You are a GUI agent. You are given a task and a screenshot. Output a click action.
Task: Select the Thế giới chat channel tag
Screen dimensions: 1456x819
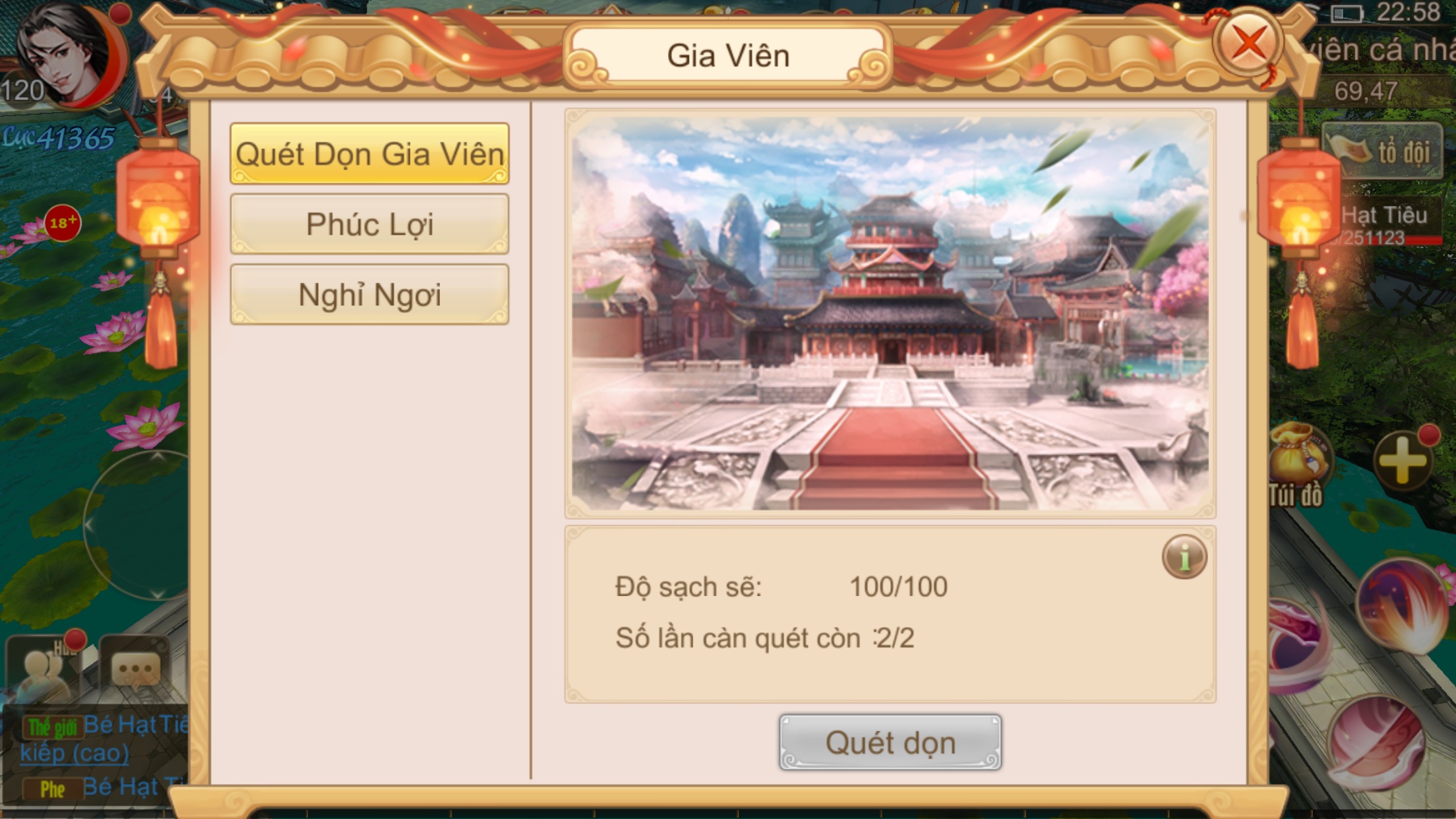pos(51,727)
